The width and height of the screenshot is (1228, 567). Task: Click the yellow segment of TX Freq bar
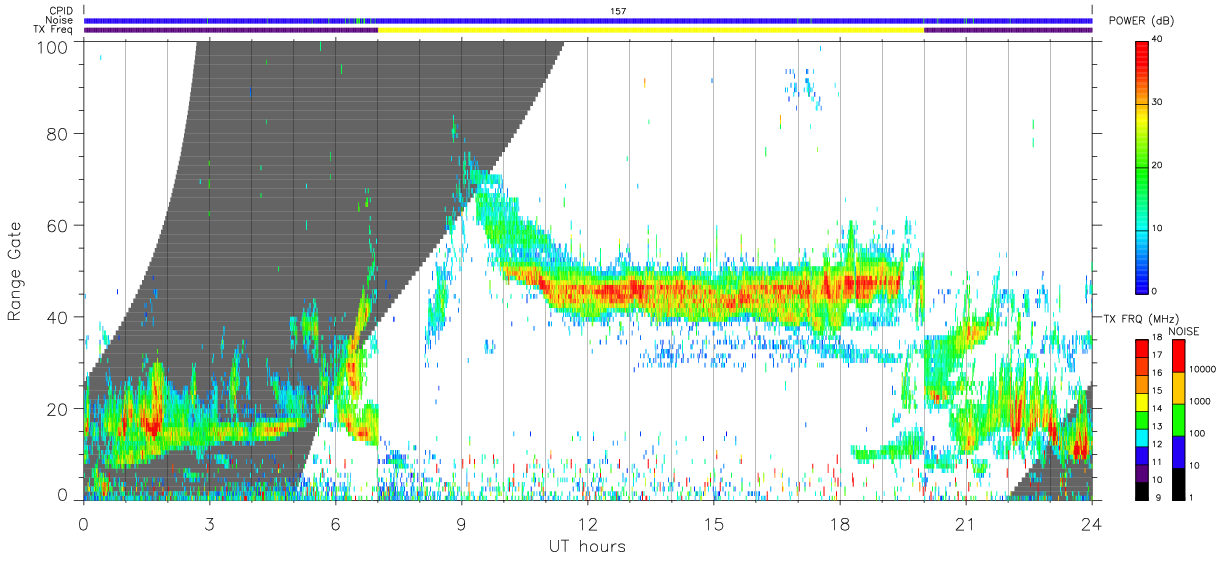click(651, 30)
